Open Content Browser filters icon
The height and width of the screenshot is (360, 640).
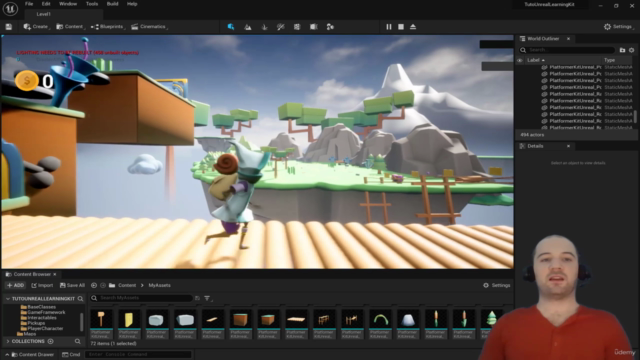pyautogui.click(x=208, y=298)
